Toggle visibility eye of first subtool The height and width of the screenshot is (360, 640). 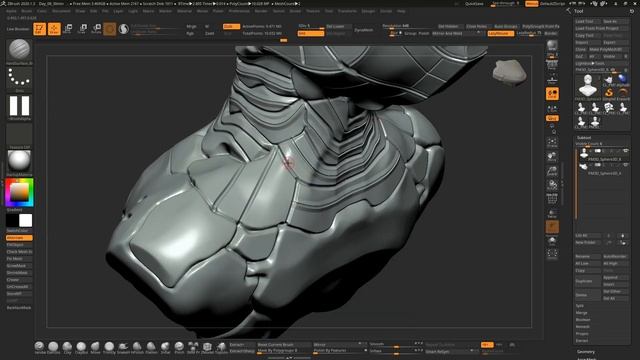point(625,151)
